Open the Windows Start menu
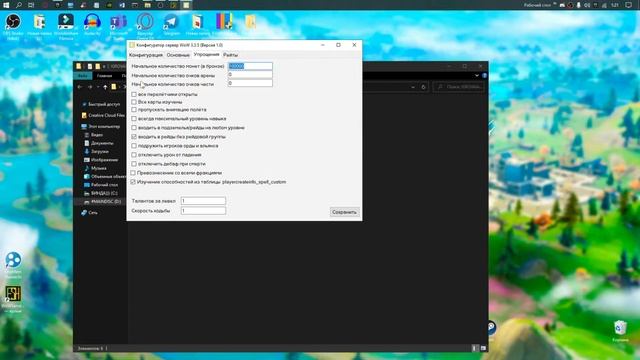Viewport: 640px width, 360px height. click(6, 5)
